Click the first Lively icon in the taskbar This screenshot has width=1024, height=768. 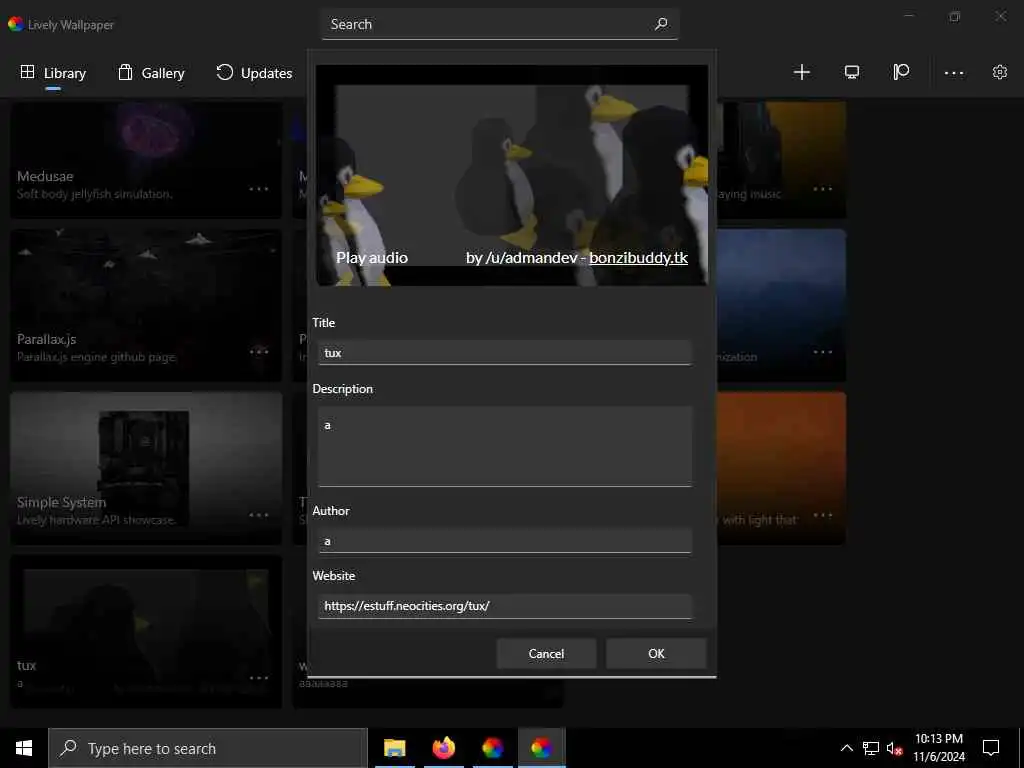tap(492, 748)
